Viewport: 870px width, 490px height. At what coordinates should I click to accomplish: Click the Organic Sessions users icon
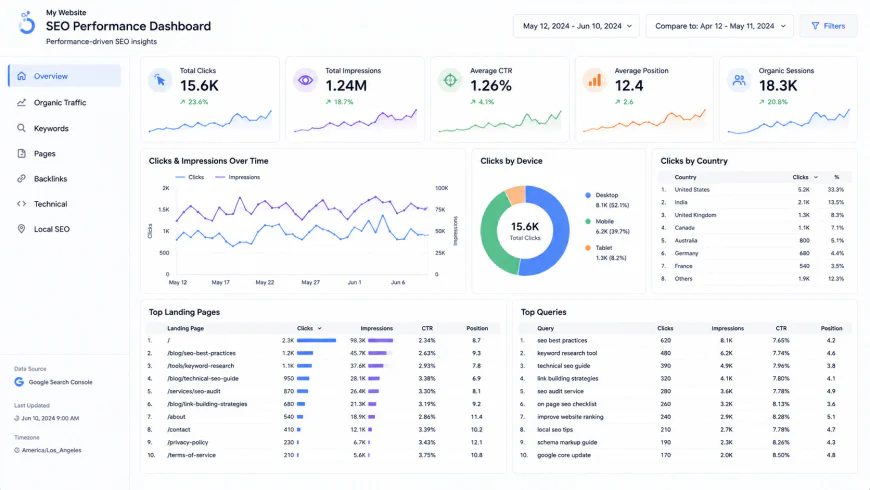click(x=739, y=80)
